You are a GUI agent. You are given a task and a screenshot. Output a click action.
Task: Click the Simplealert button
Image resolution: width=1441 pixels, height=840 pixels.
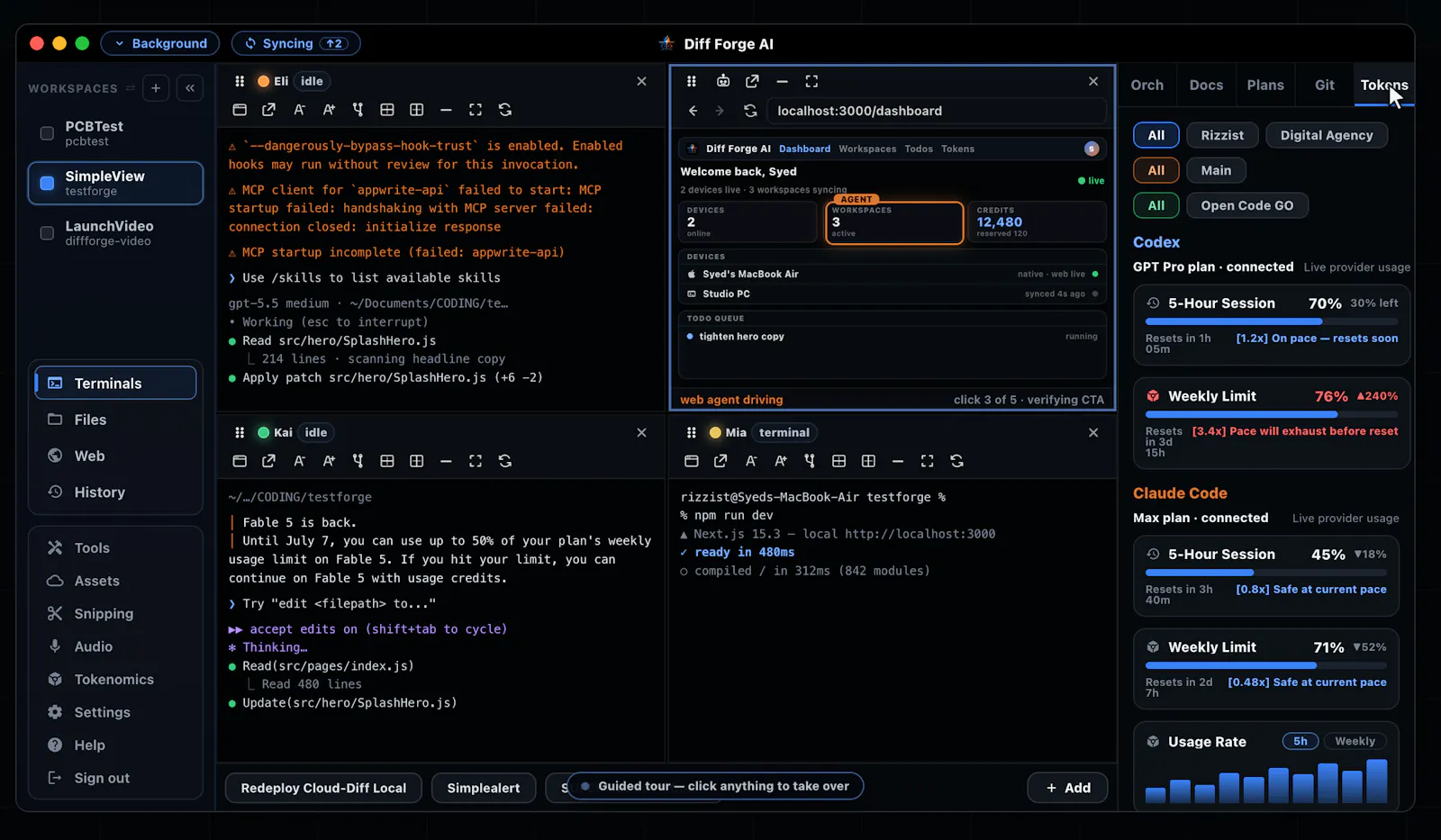(484, 788)
